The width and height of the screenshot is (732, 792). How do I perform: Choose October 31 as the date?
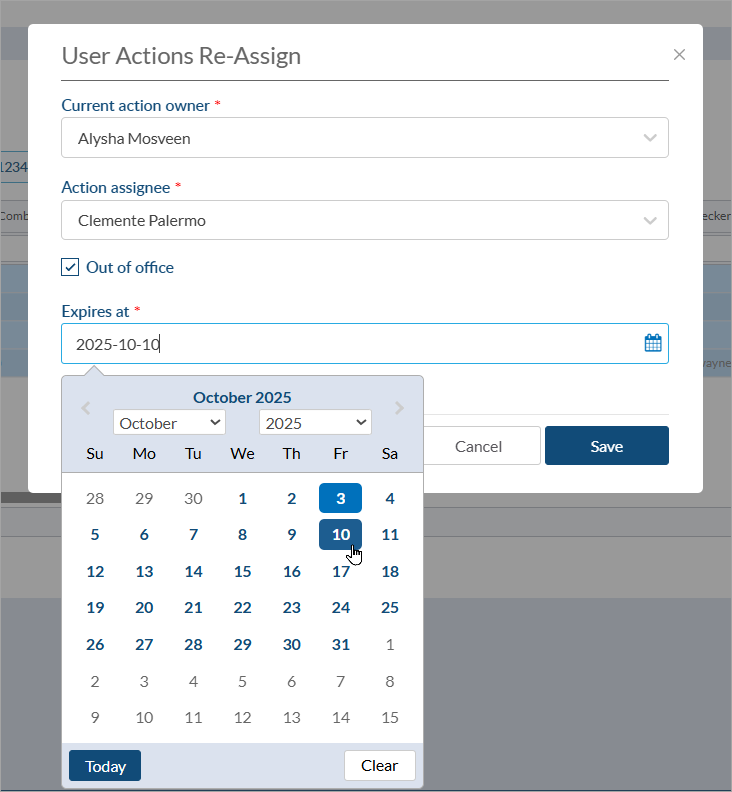[340, 645]
